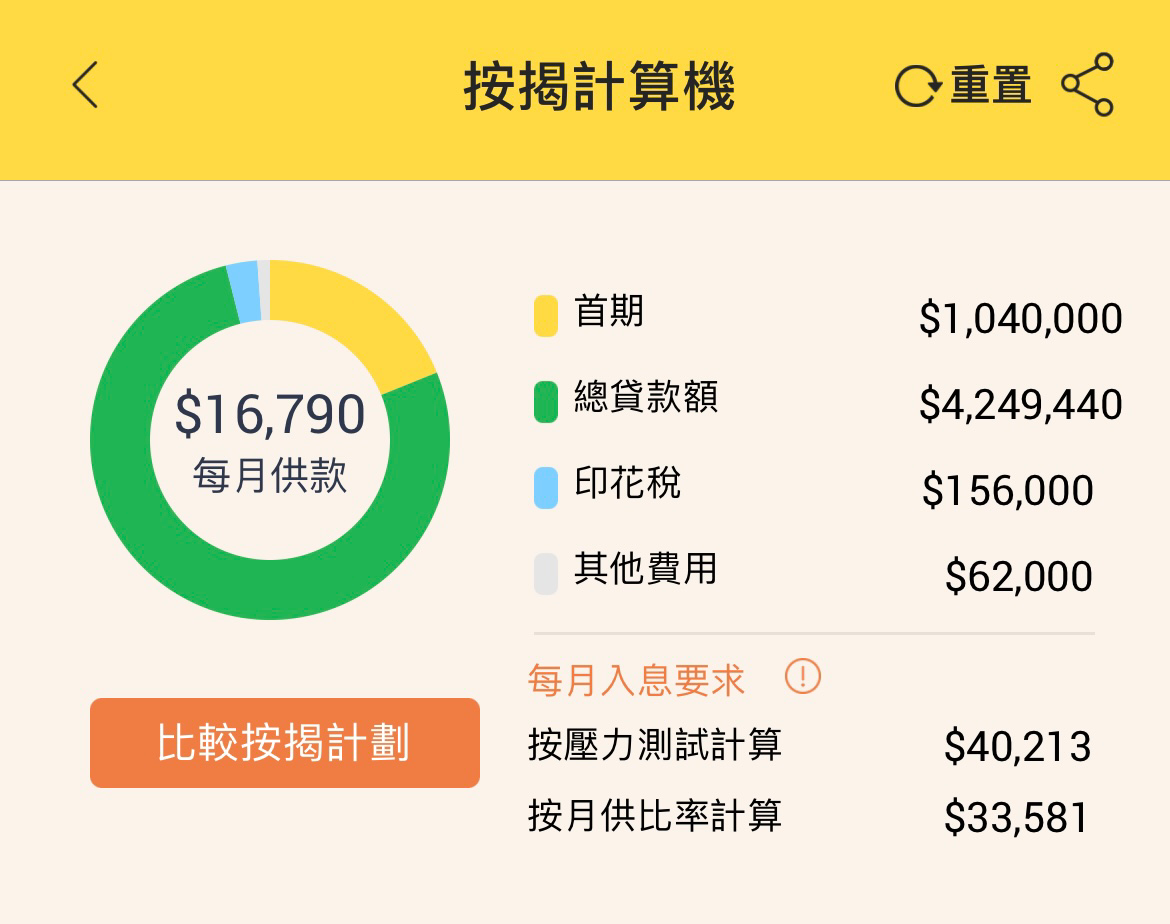Click the blue 印花稅 legend swatch
1170x924 pixels.
click(545, 487)
